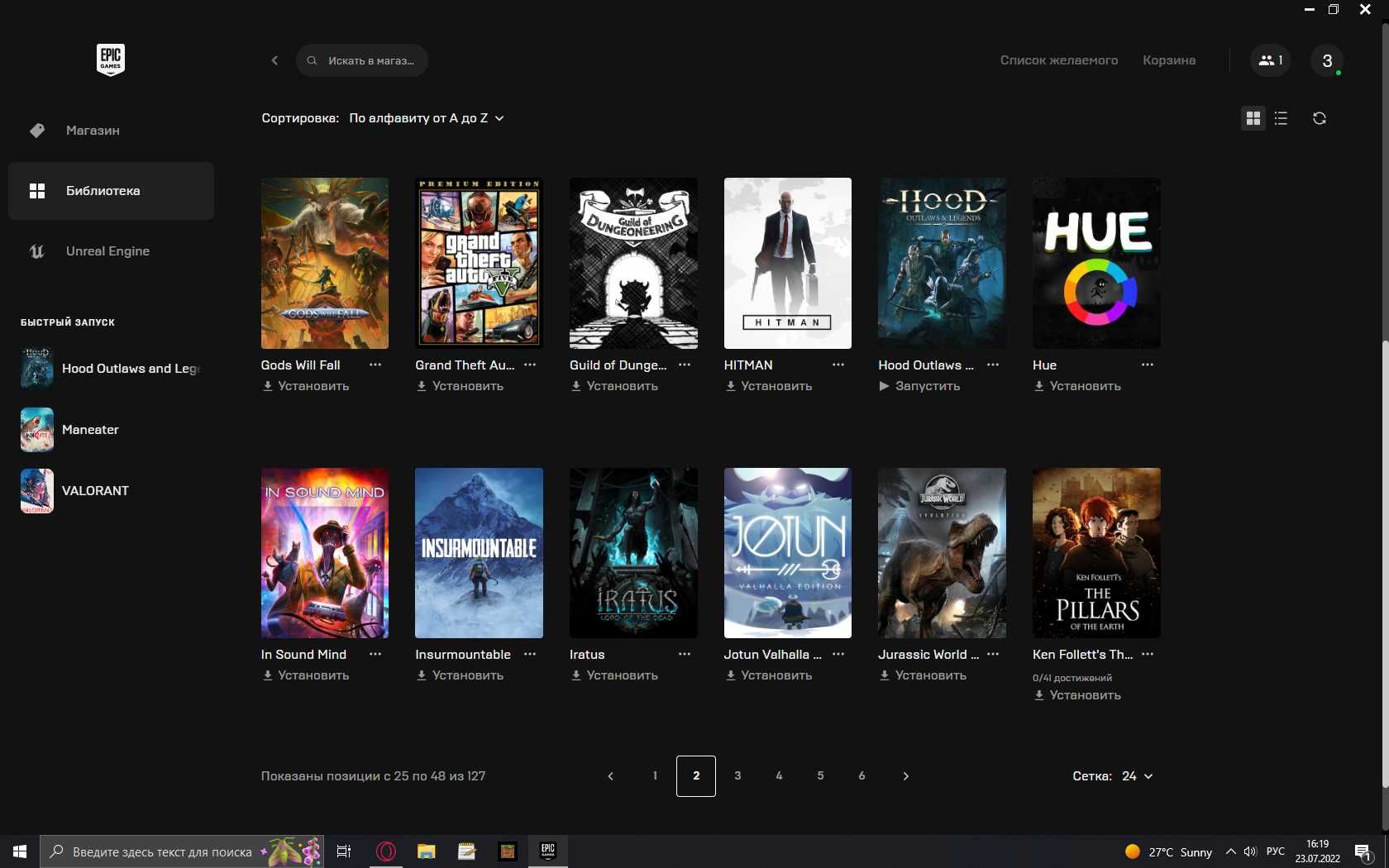
Task: Open options menu for Jotun Valhalla
Action: point(838,654)
